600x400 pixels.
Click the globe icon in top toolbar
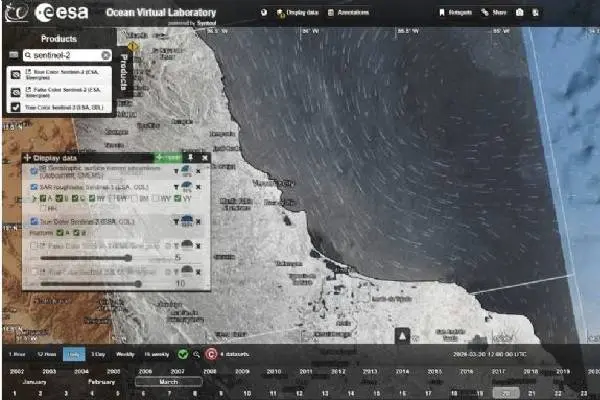263,13
